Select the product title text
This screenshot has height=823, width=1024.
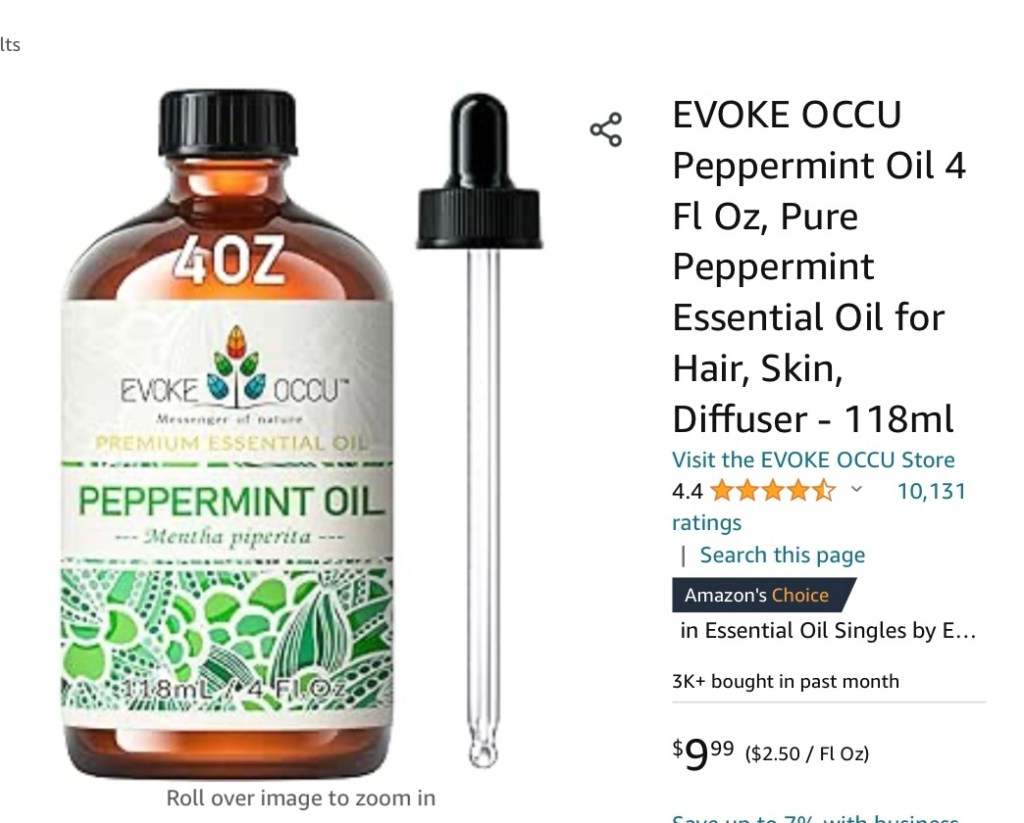819,266
